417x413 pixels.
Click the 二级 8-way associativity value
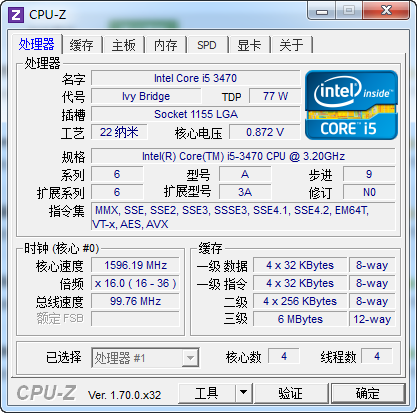click(372, 301)
